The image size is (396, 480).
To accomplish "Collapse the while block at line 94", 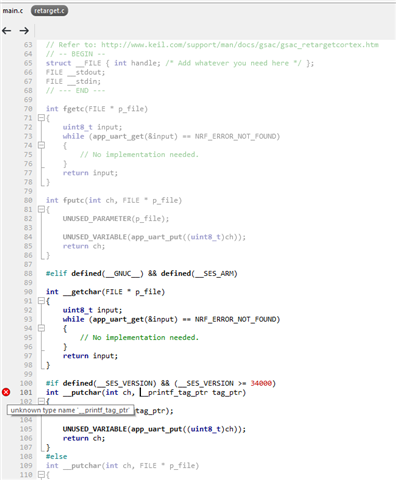I will 41,328.
